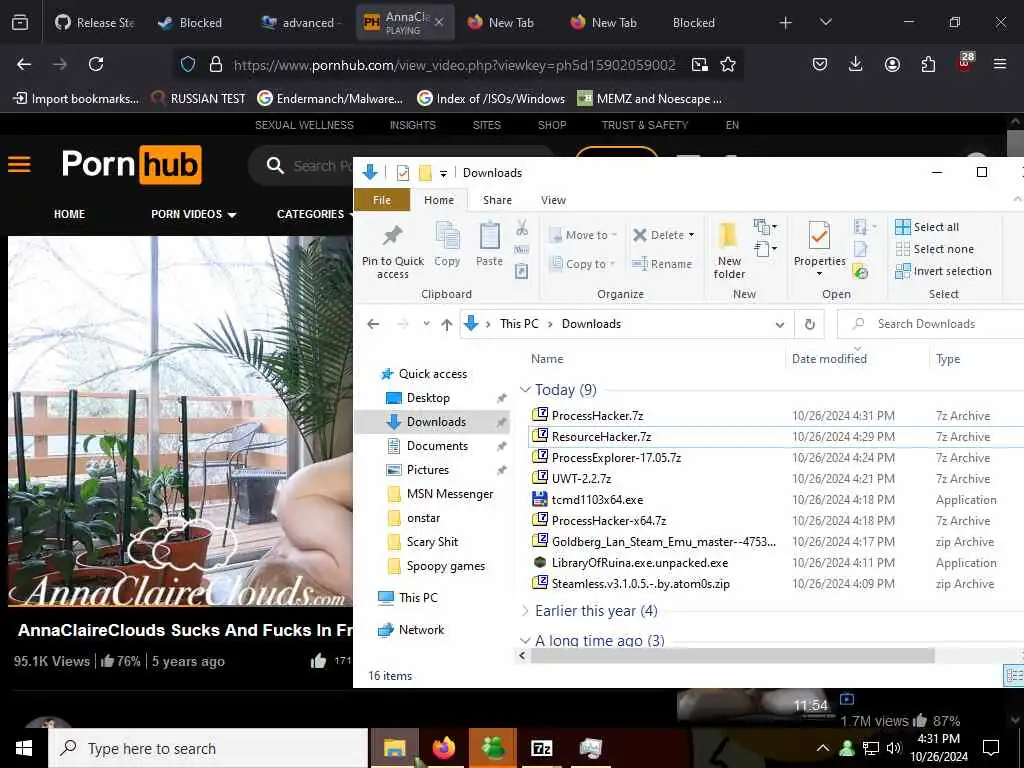Screen dimensions: 1024x768
Task: Click the Firefox back arrow
Action: [24, 64]
